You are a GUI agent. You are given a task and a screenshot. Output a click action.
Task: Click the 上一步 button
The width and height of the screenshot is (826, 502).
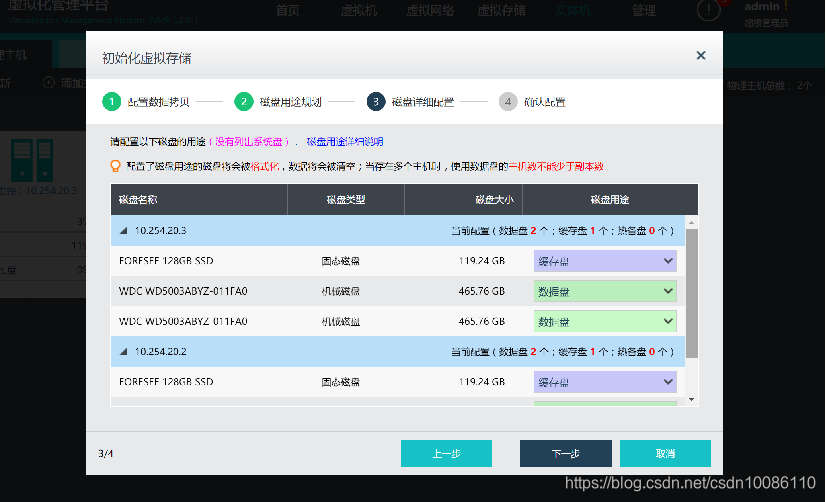coord(446,454)
